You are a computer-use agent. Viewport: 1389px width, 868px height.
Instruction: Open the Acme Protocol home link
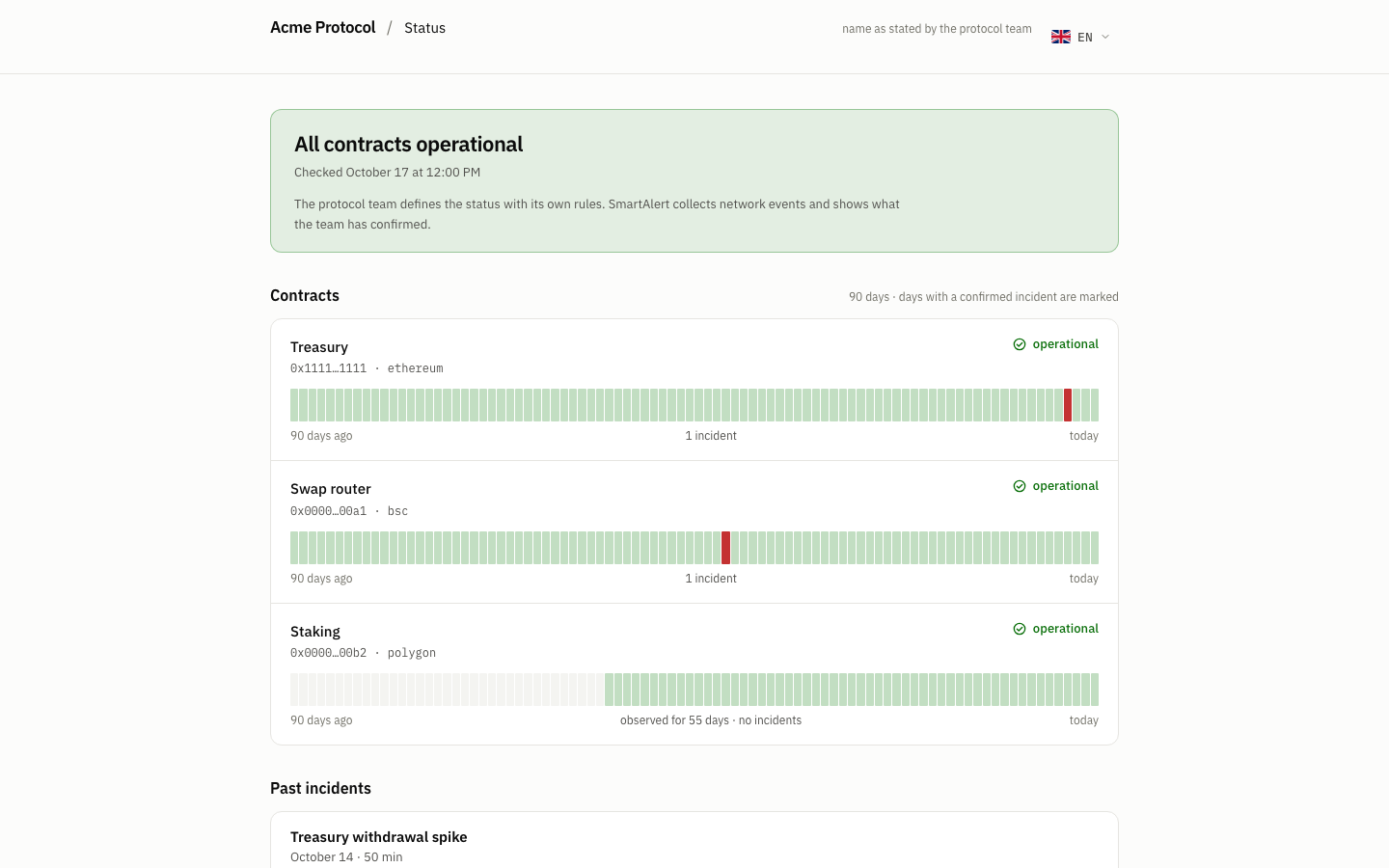tap(323, 27)
